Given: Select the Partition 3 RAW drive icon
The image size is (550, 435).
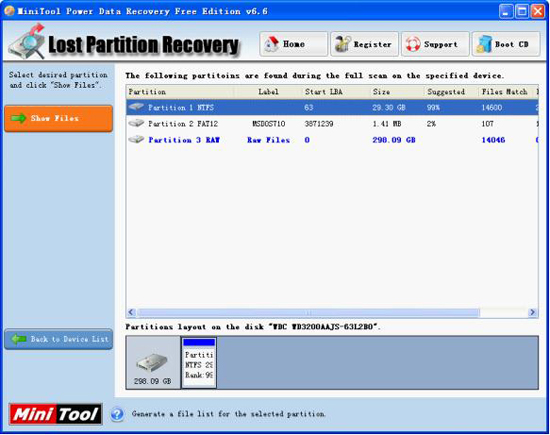Looking at the screenshot, I should coord(136,139).
